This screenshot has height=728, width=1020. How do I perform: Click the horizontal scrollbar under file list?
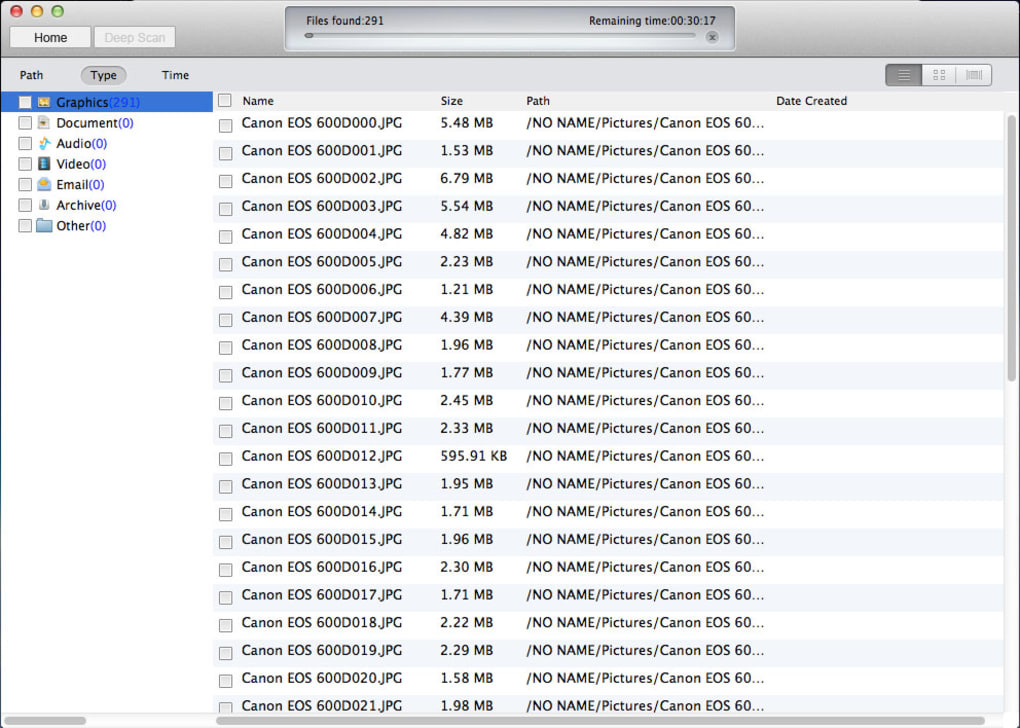pyautogui.click(x=600, y=720)
